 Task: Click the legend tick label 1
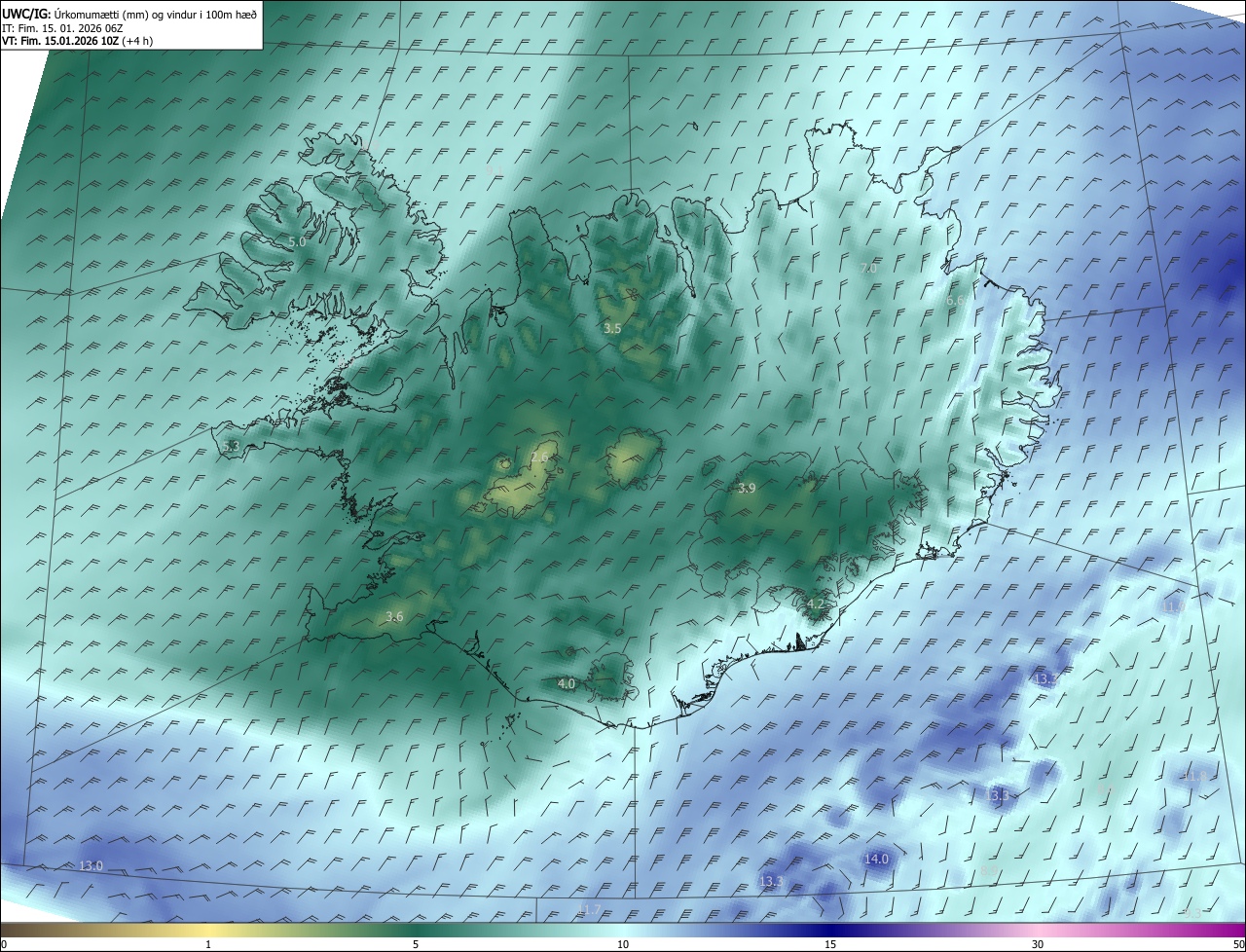208,944
